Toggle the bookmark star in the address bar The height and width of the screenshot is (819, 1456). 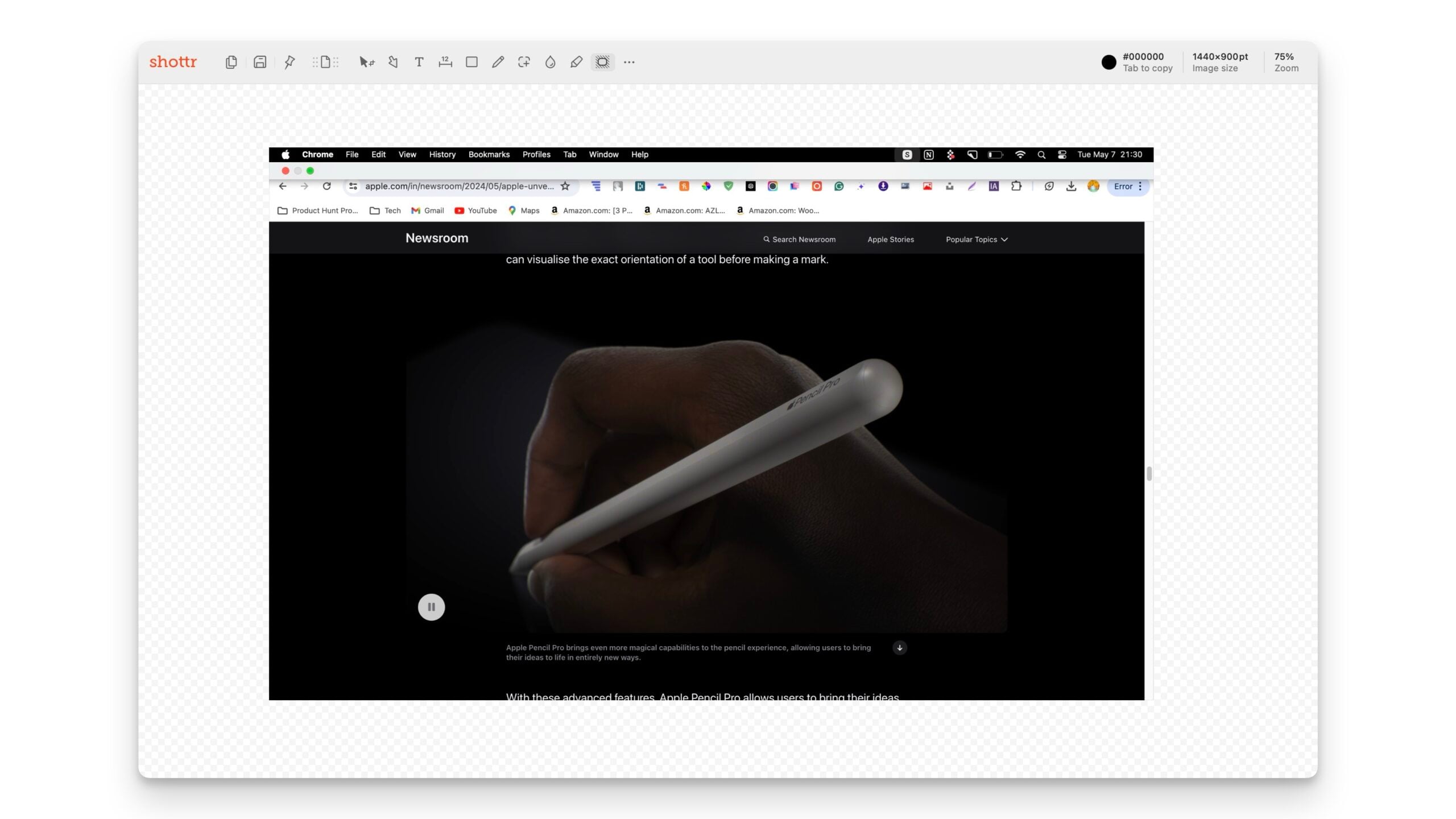pos(565,186)
